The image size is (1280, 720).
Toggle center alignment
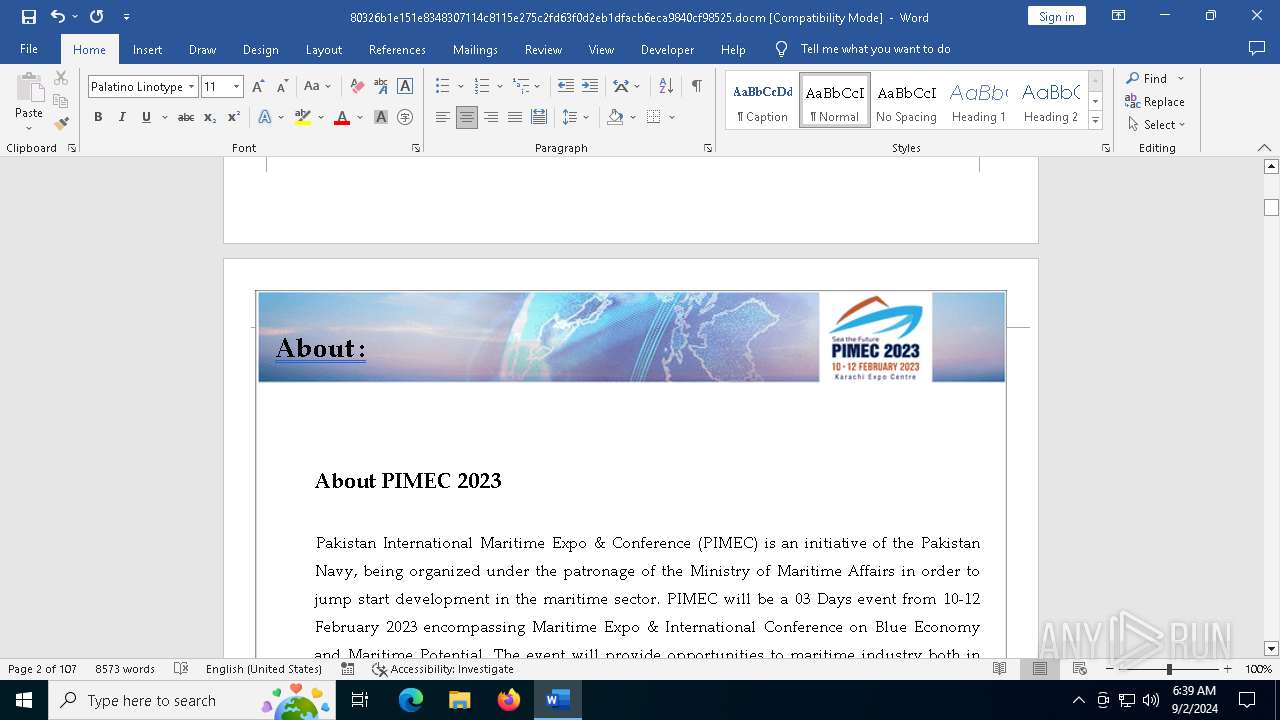[467, 117]
